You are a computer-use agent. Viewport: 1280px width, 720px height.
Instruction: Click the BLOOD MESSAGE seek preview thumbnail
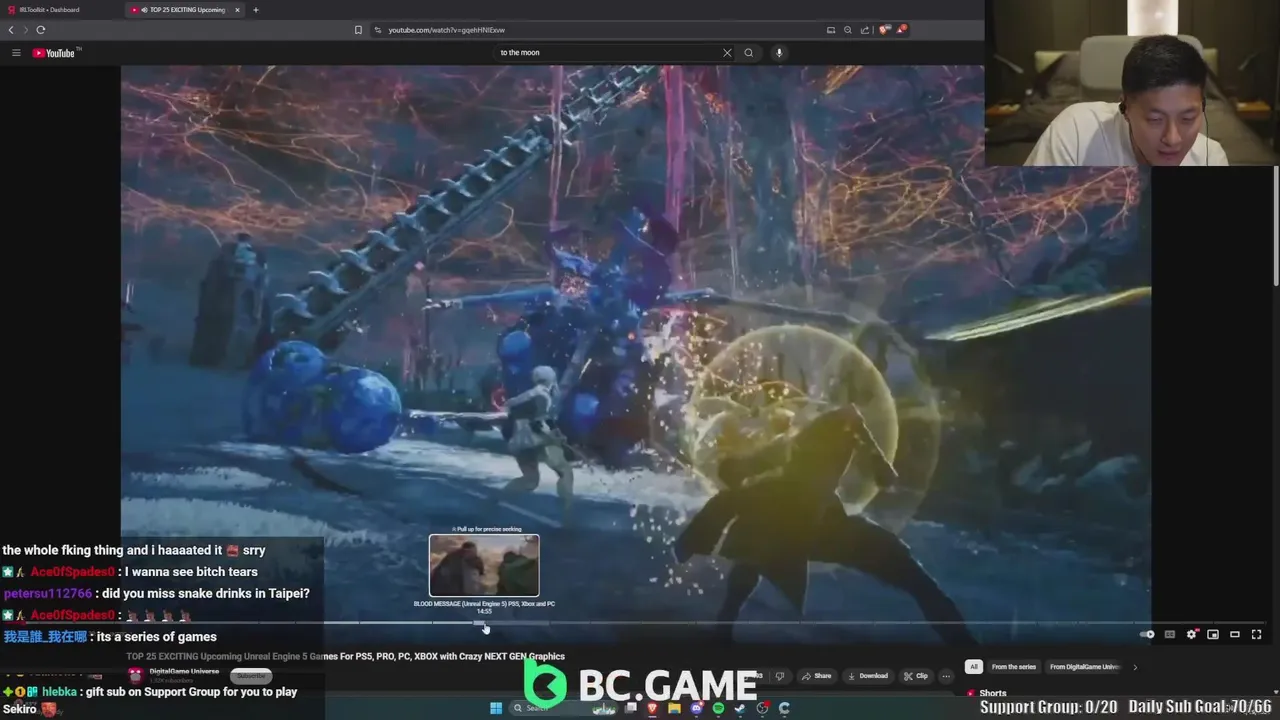(x=484, y=565)
